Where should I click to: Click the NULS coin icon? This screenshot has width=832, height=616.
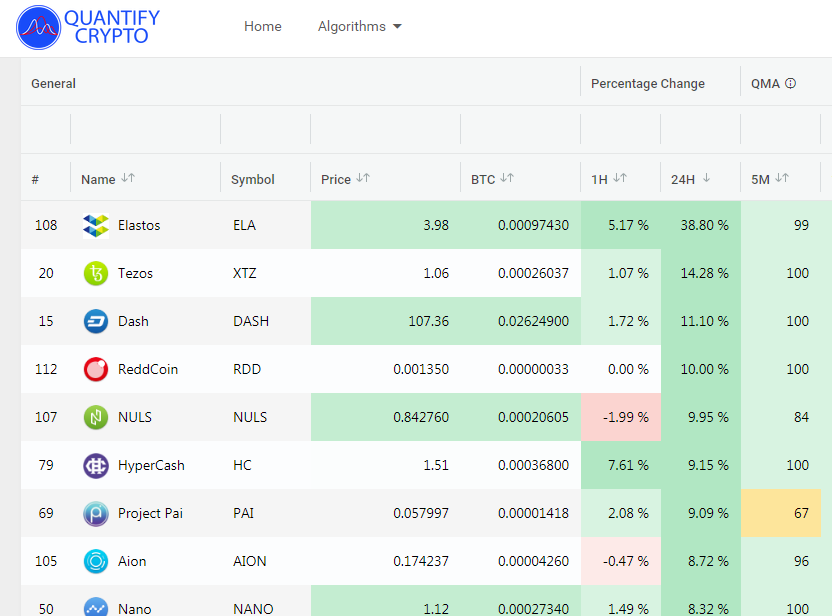click(96, 418)
